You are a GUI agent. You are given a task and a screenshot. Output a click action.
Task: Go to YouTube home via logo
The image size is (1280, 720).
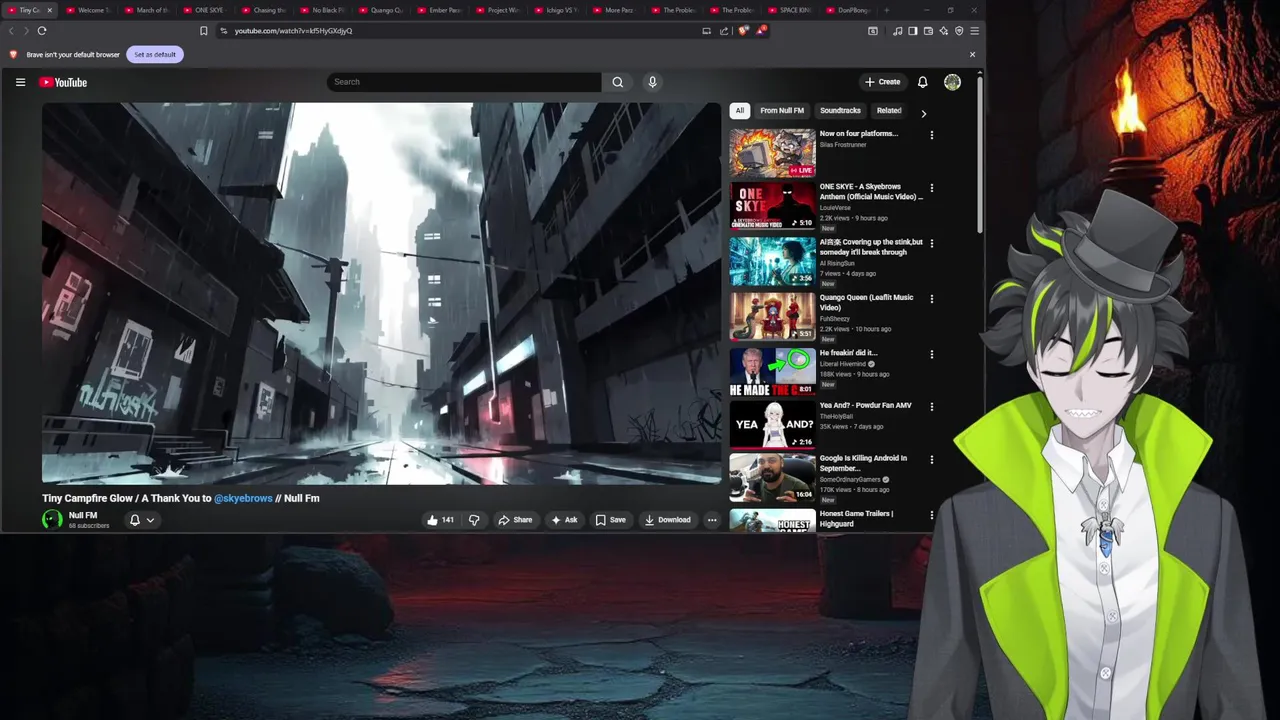(x=63, y=82)
